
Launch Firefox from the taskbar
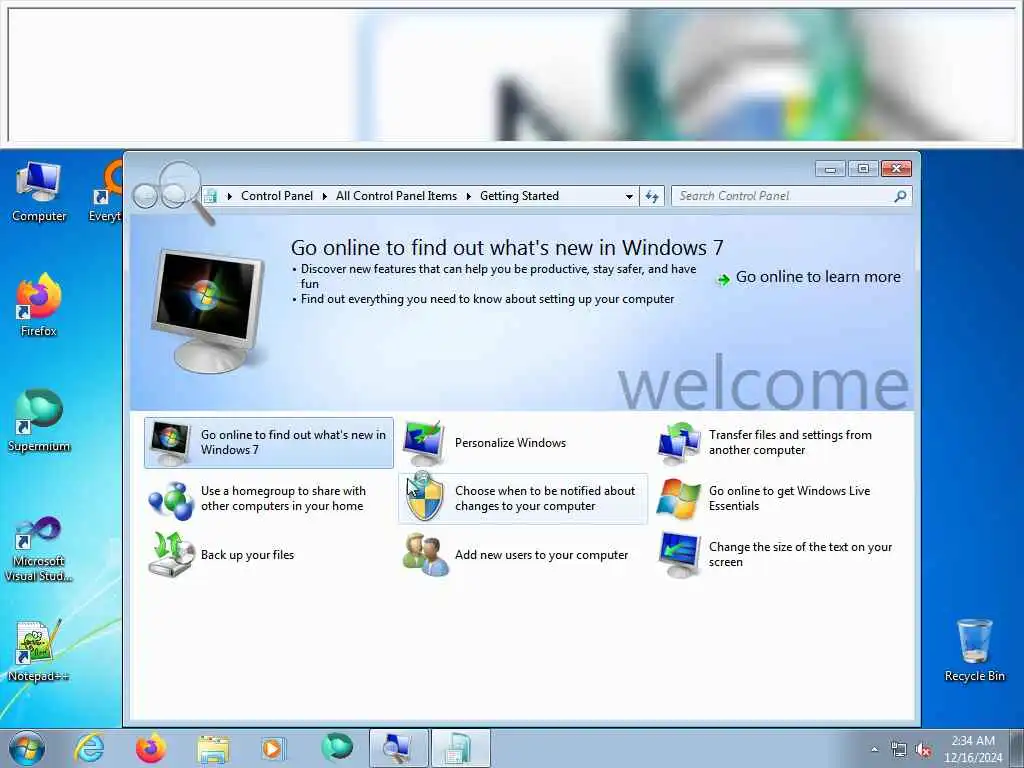pyautogui.click(x=150, y=749)
